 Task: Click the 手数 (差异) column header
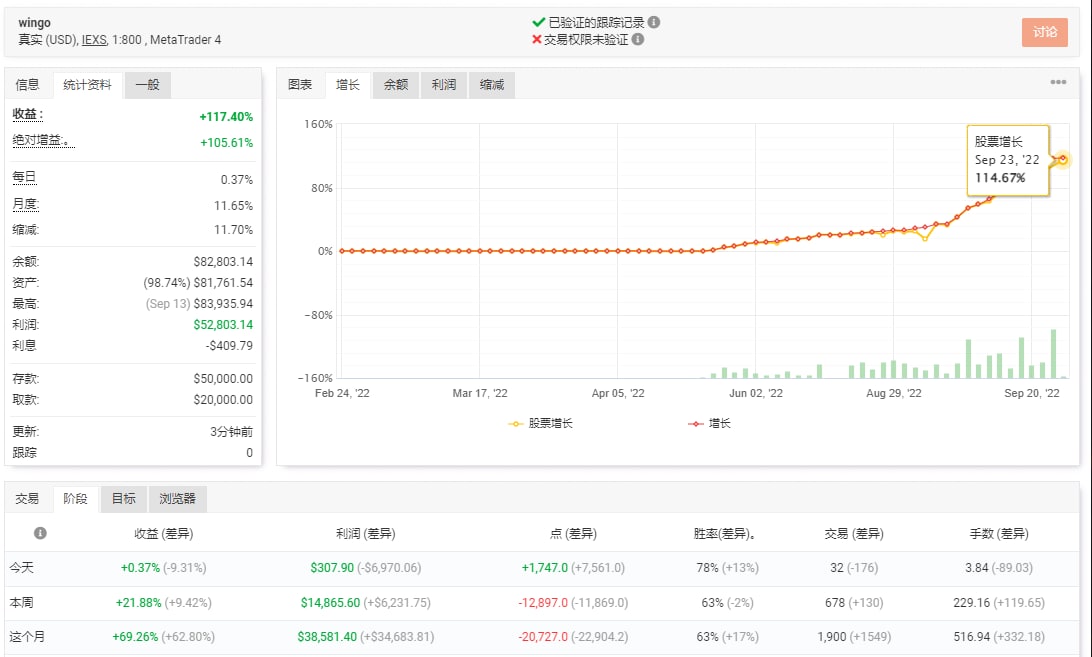tap(999, 534)
